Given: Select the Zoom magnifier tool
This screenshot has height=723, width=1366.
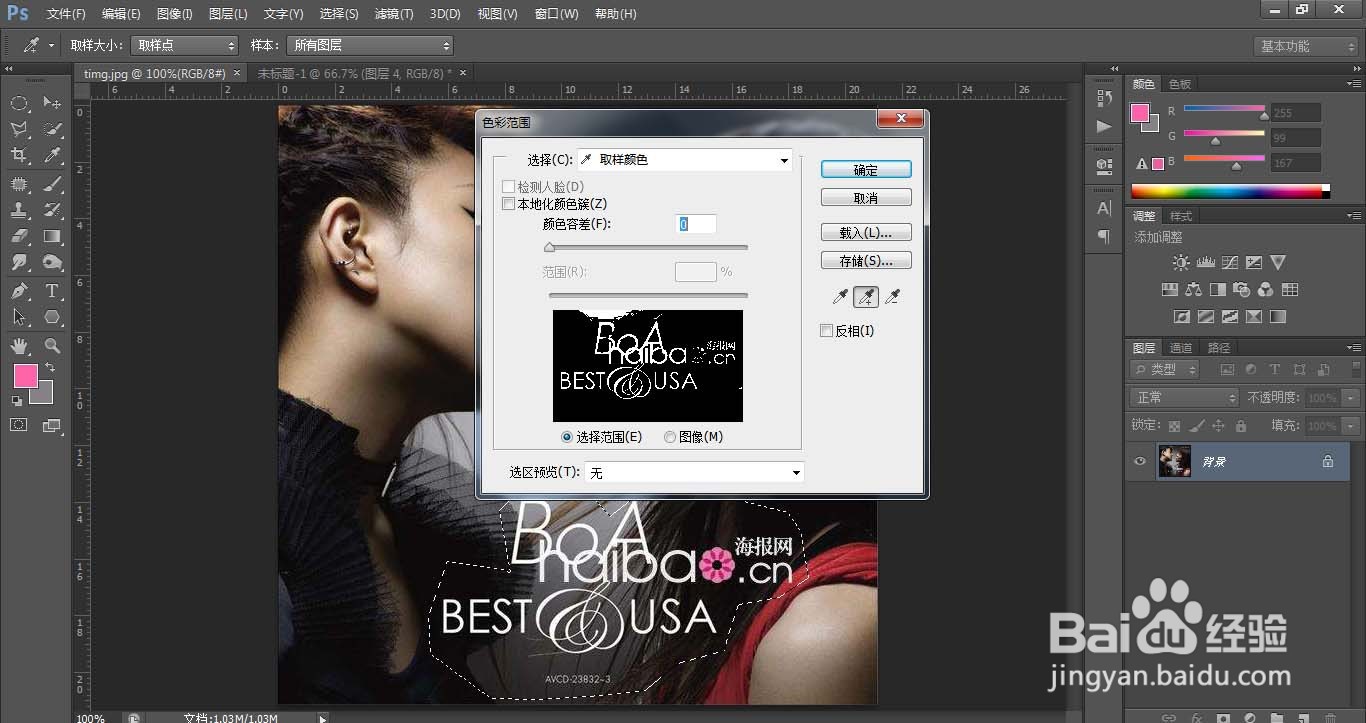Looking at the screenshot, I should pos(52,346).
